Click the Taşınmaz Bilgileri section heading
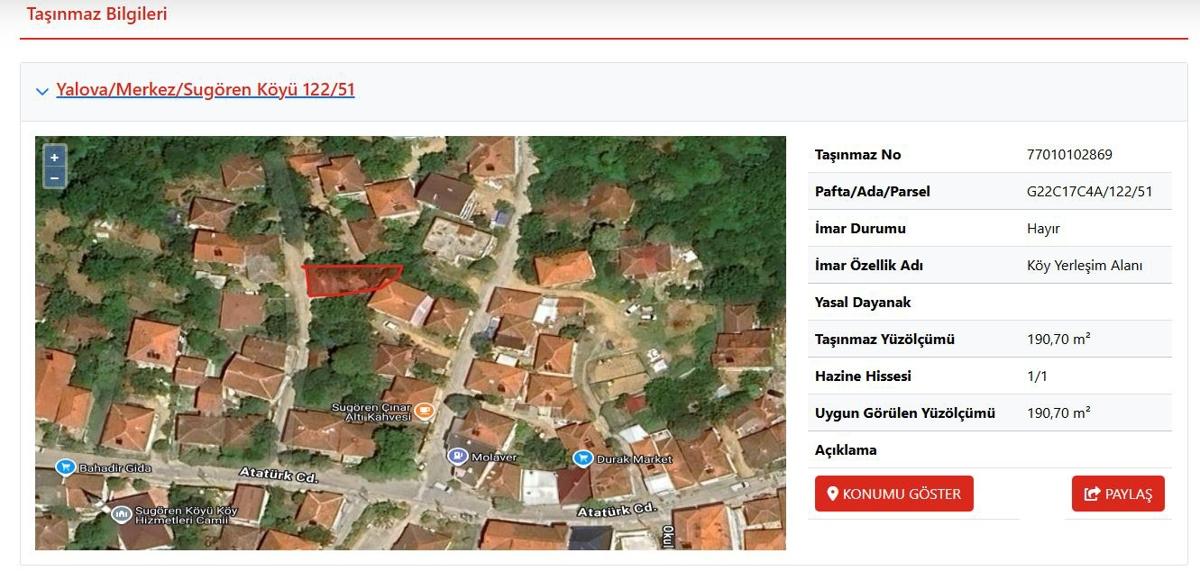Image resolution: width=1200 pixels, height=571 pixels. tap(97, 14)
